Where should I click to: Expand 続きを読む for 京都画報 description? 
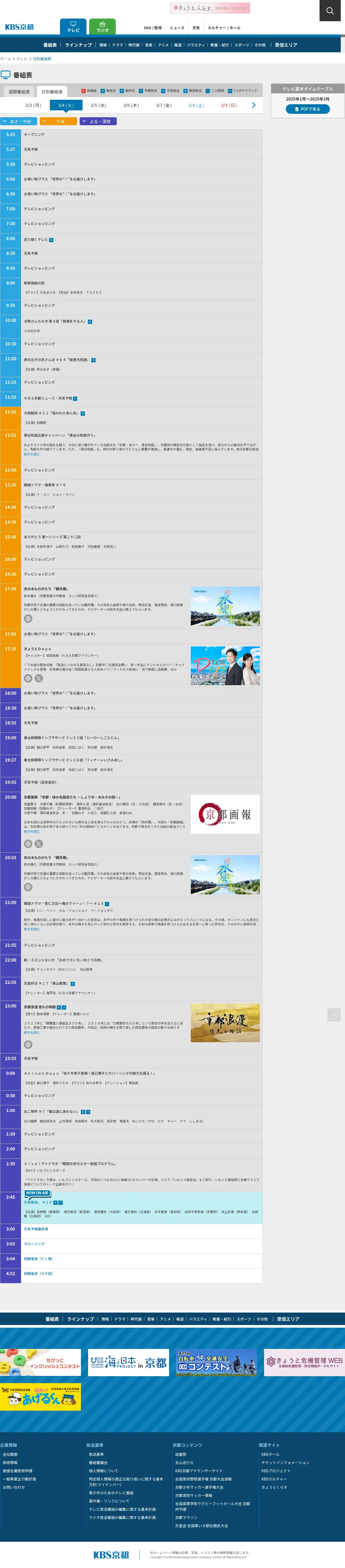pyautogui.click(x=32, y=831)
